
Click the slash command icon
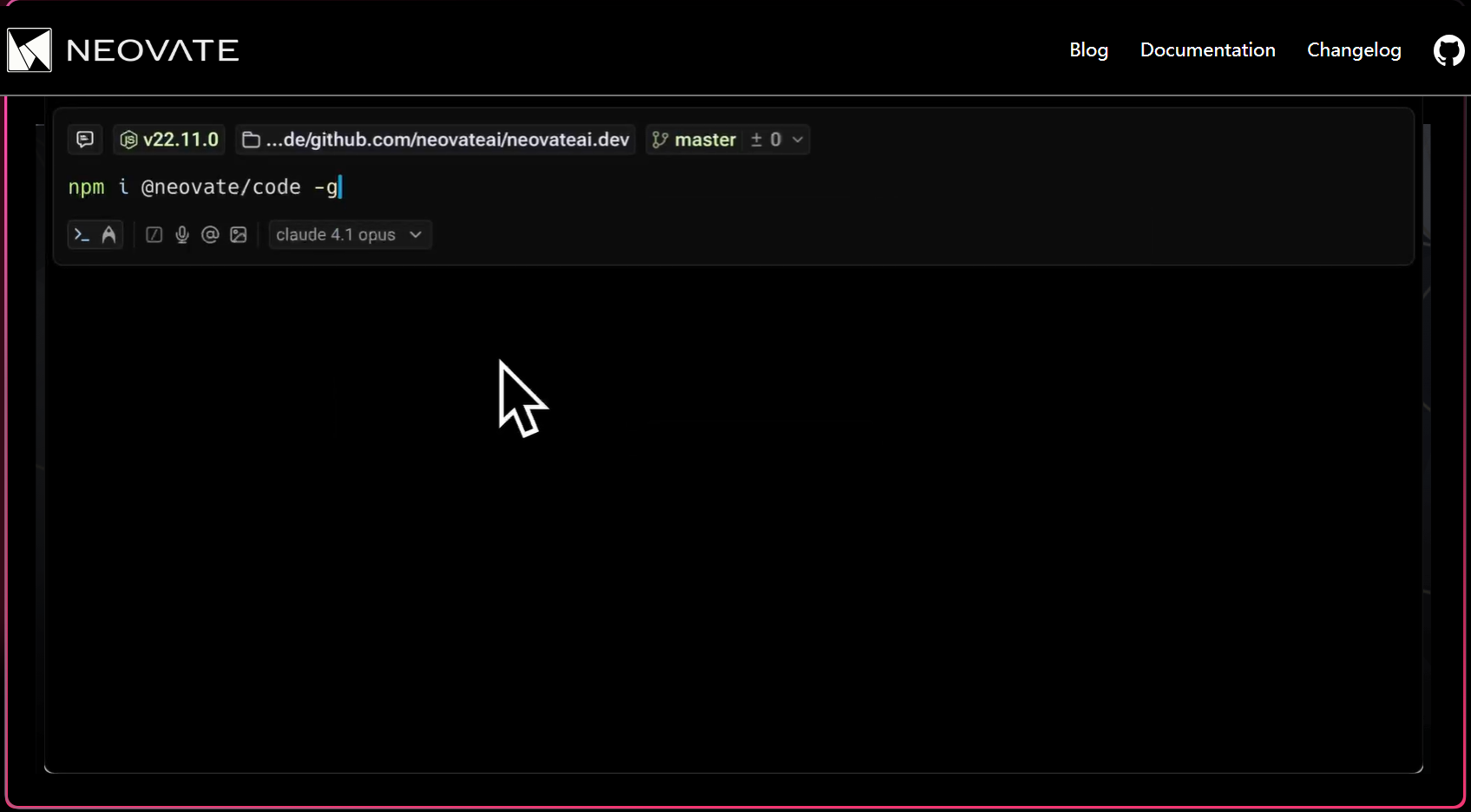[x=154, y=235]
